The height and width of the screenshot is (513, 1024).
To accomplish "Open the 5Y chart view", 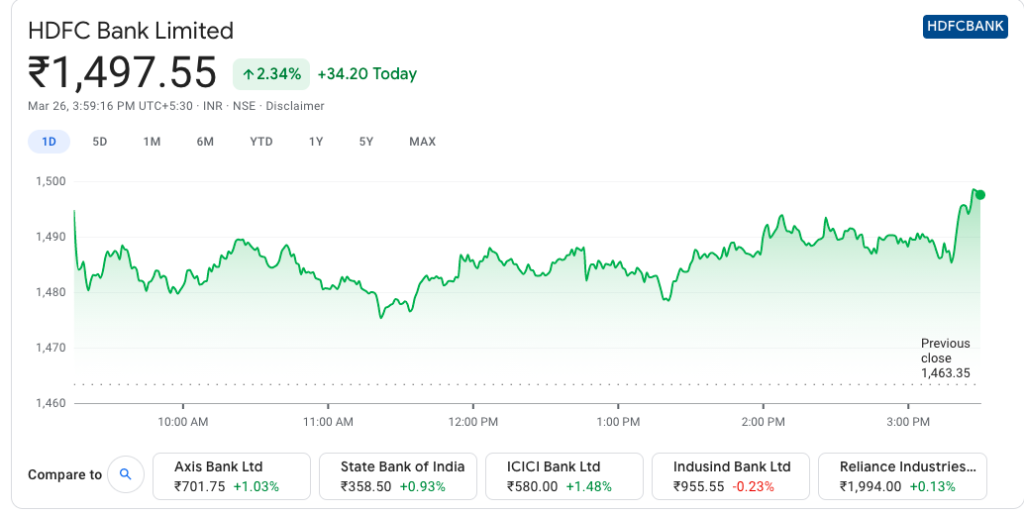I will [x=366, y=142].
